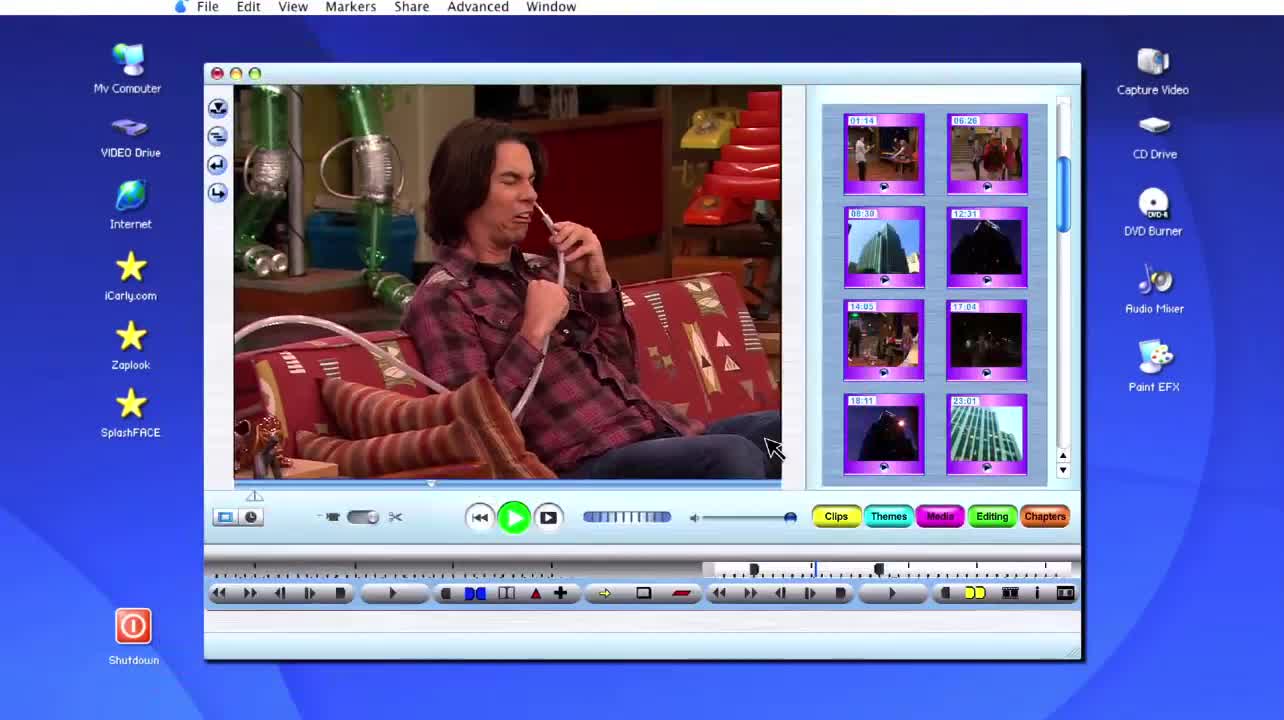Open the Share menu
Image resolution: width=1284 pixels, height=720 pixels.
click(x=412, y=7)
